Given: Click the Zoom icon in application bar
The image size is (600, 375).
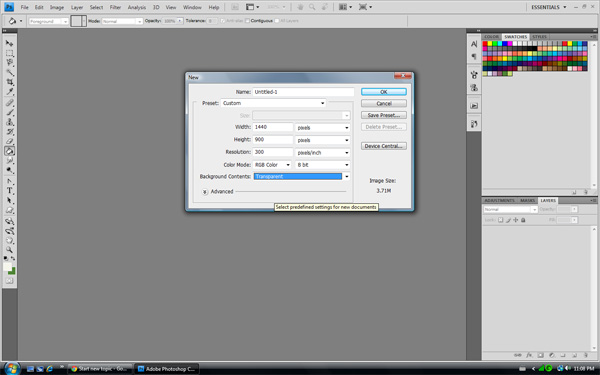Looking at the screenshot, I should [312, 7].
